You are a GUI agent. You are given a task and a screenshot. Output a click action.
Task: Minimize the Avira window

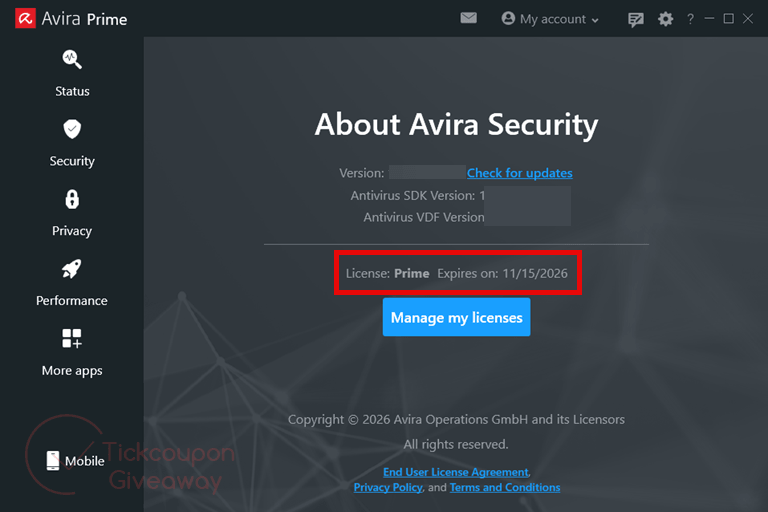click(709, 19)
